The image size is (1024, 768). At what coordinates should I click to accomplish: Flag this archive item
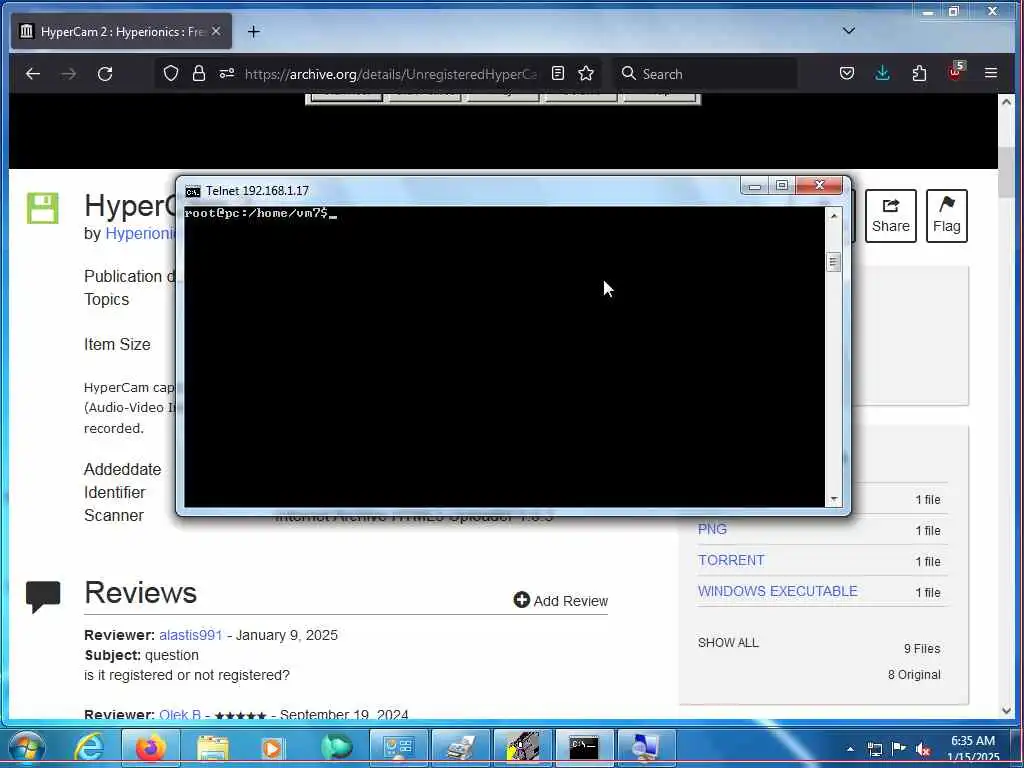tap(946, 216)
